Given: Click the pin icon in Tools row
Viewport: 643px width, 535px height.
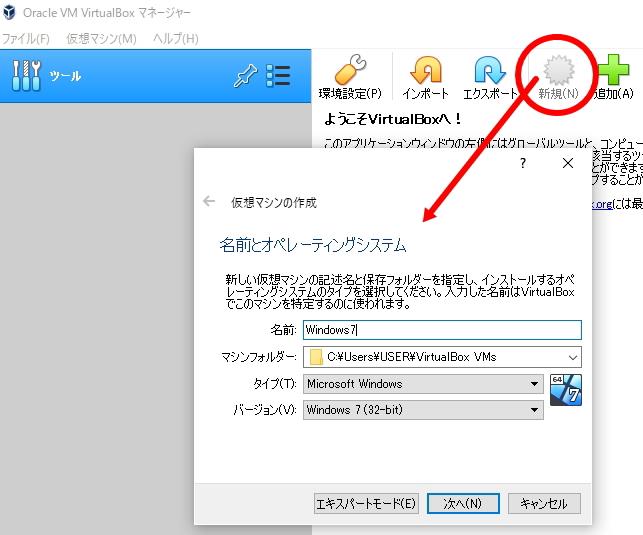Looking at the screenshot, I should pos(245,76).
